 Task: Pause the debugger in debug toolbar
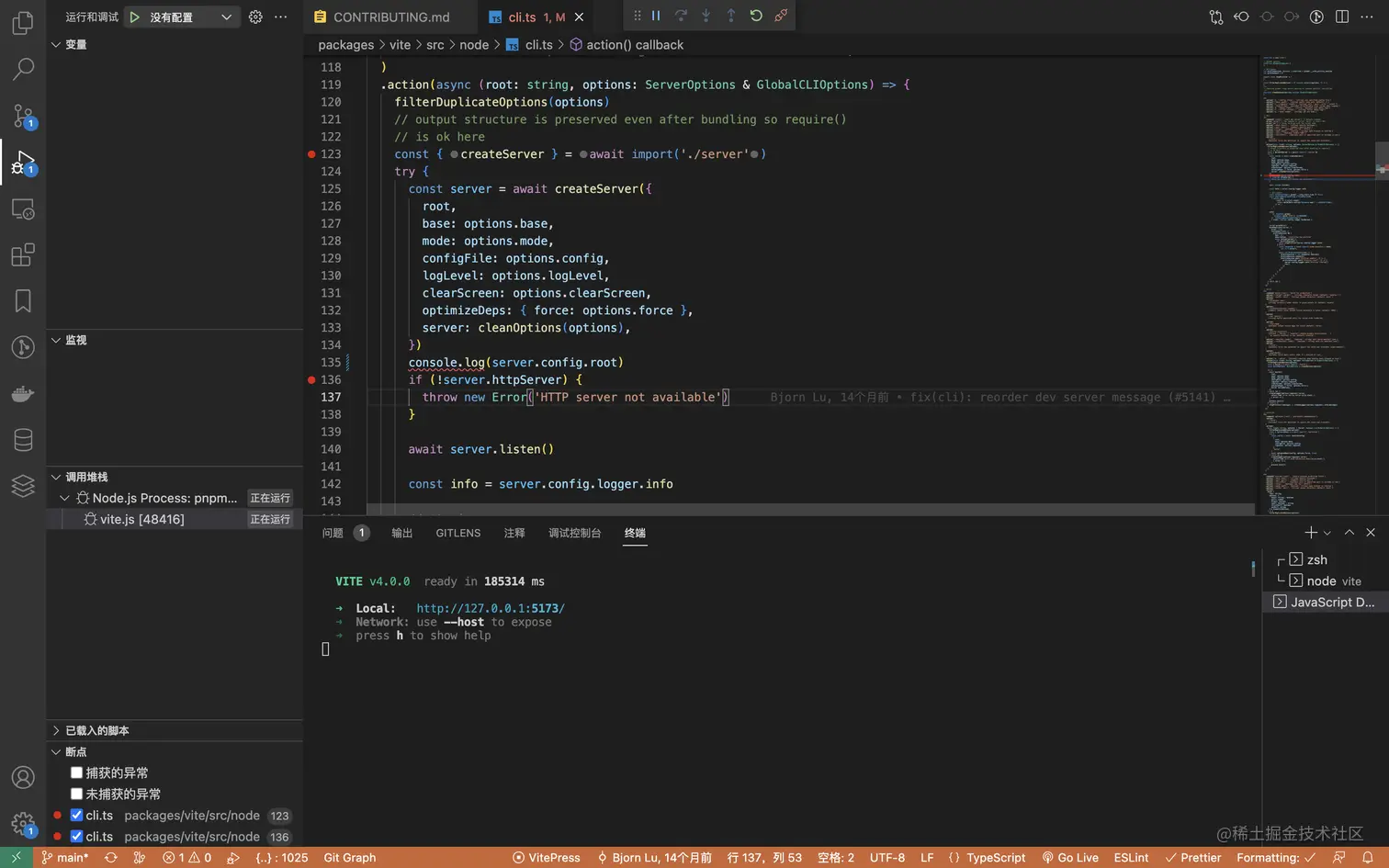pos(656,16)
